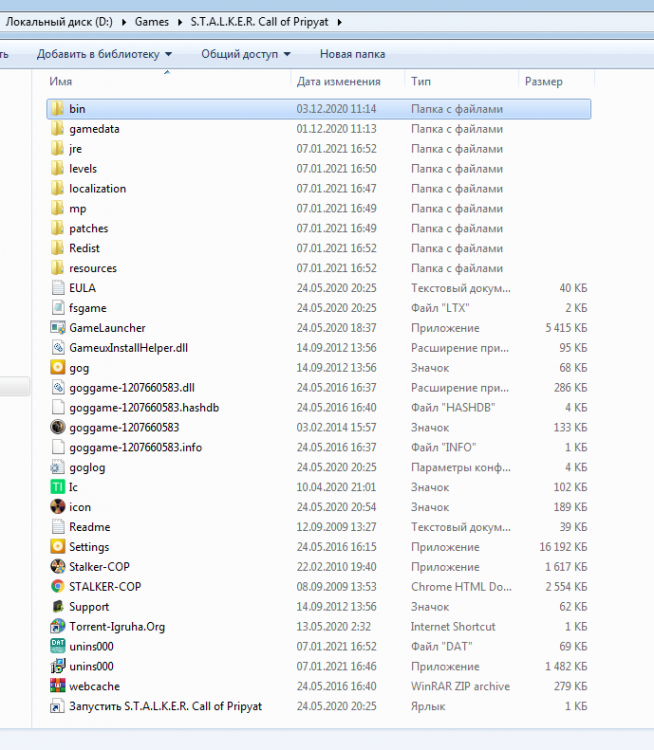Select the goggame-1207660583.hashdb file icon
Screen dimensions: 654x750
click(x=57, y=408)
